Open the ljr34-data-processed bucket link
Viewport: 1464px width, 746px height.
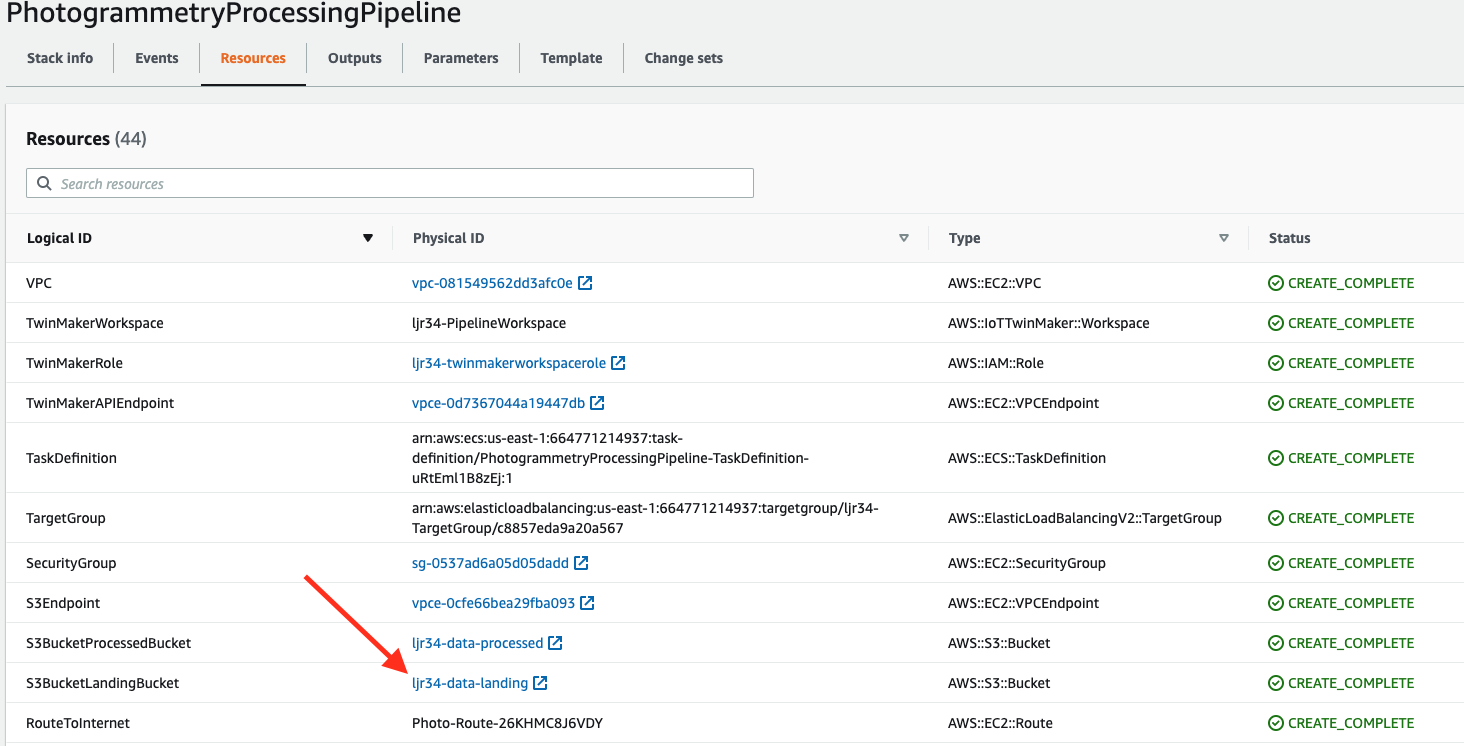477,643
